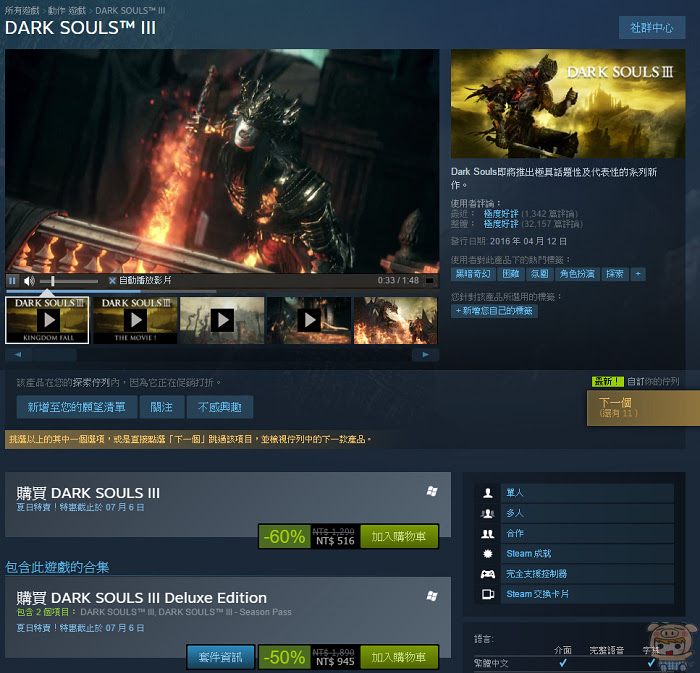Click the achievements starburst icon
700x673 pixels.
pos(488,553)
